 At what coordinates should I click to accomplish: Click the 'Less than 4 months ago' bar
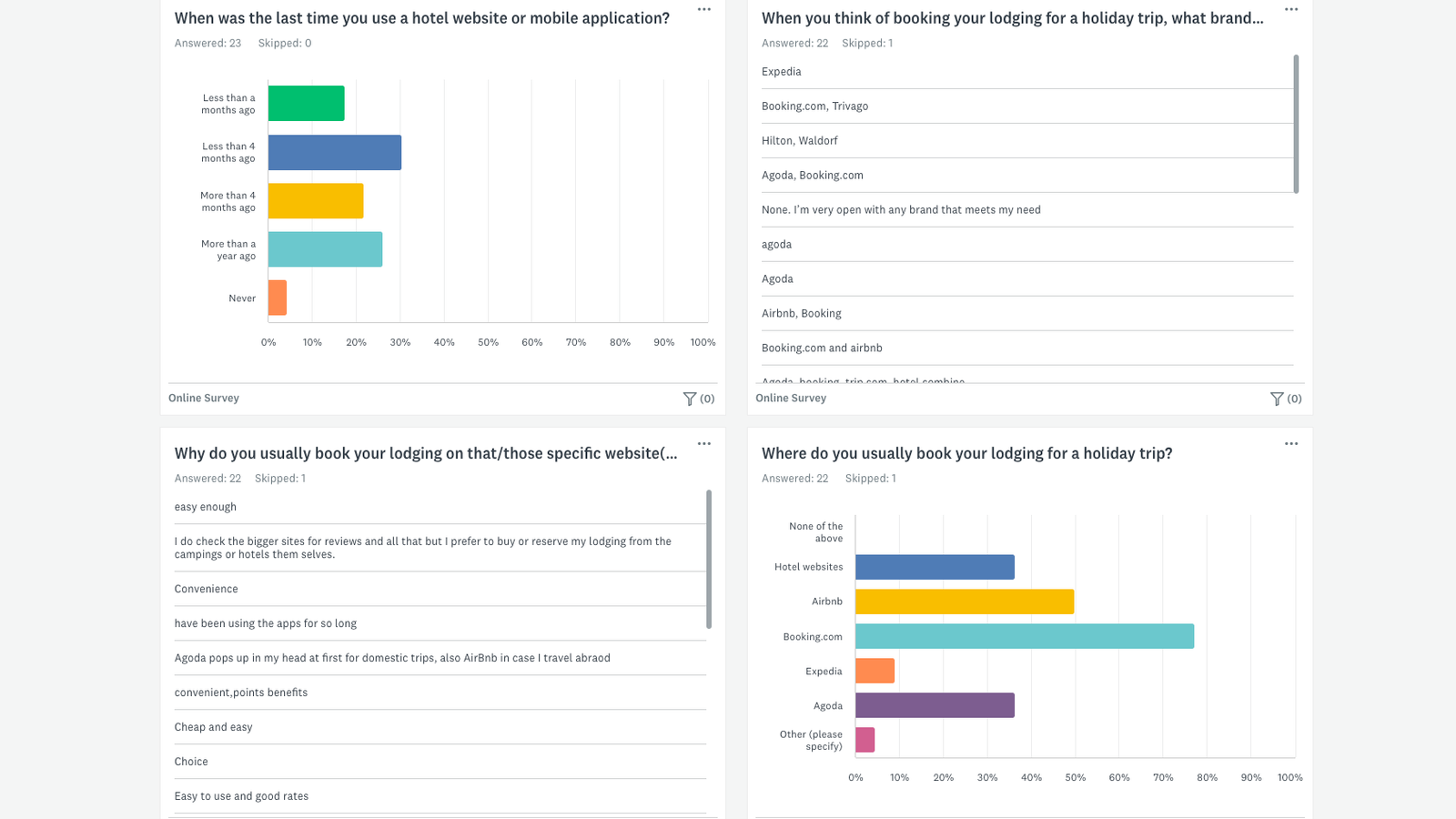click(x=335, y=152)
